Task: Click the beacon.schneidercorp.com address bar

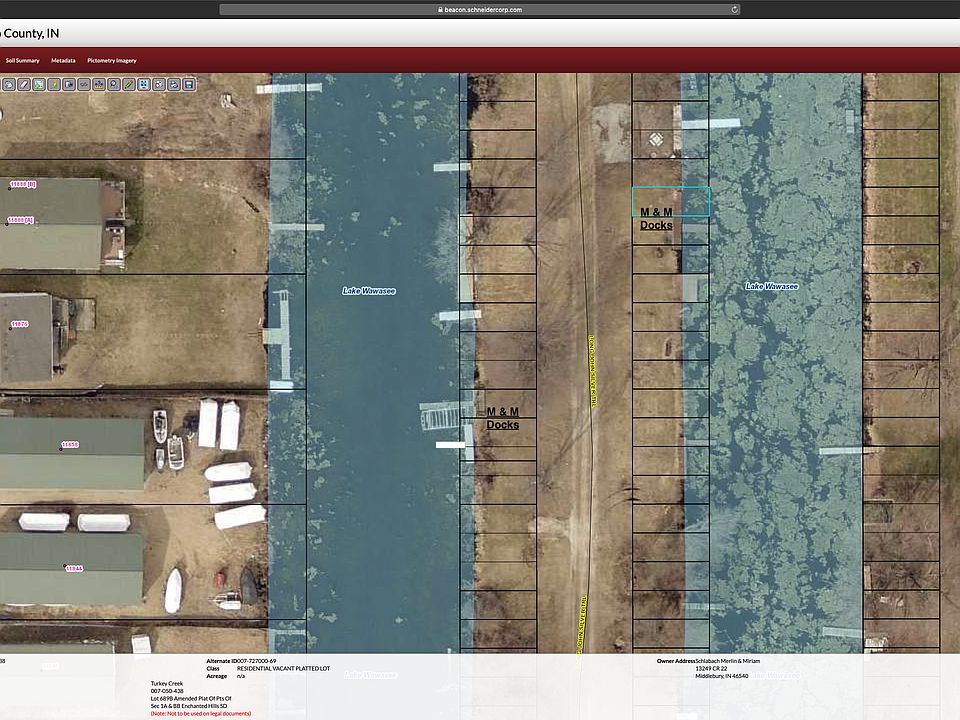Action: click(x=480, y=10)
